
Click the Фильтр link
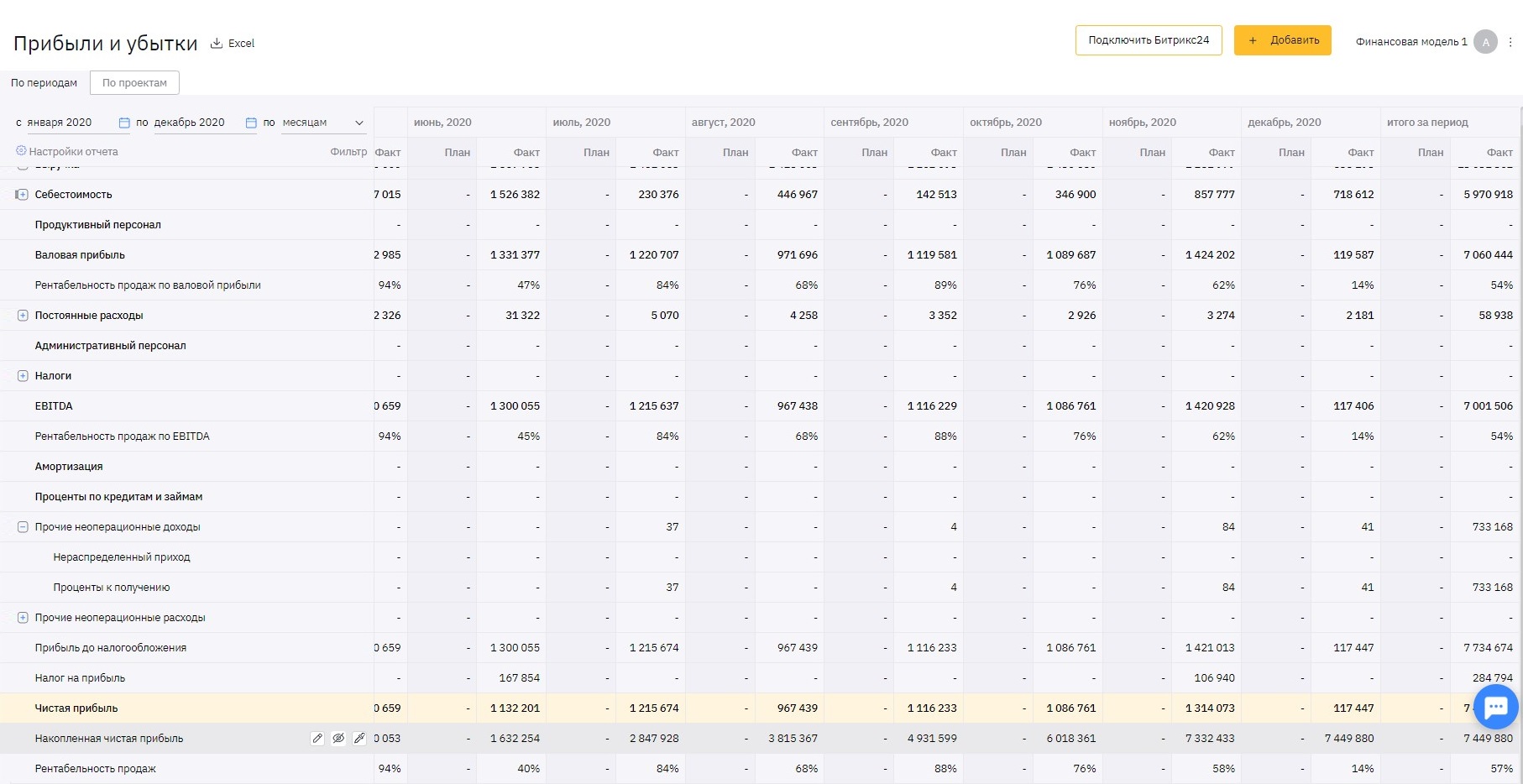click(348, 152)
